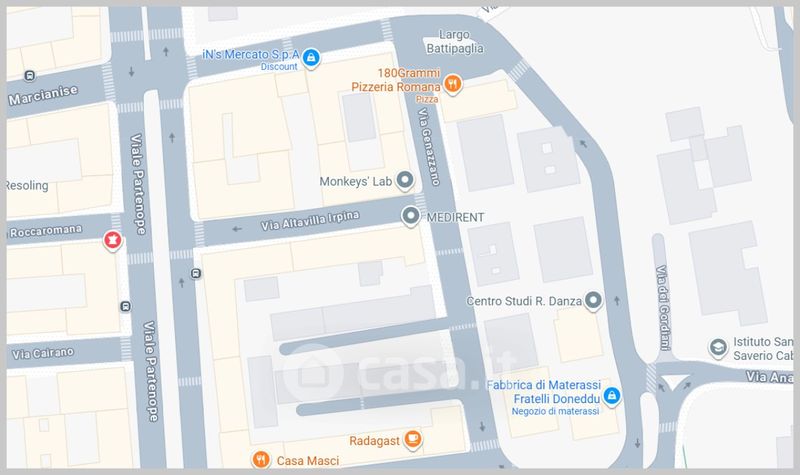Open the Monkeys' Lab location marker
The image size is (800, 475).
click(405, 181)
